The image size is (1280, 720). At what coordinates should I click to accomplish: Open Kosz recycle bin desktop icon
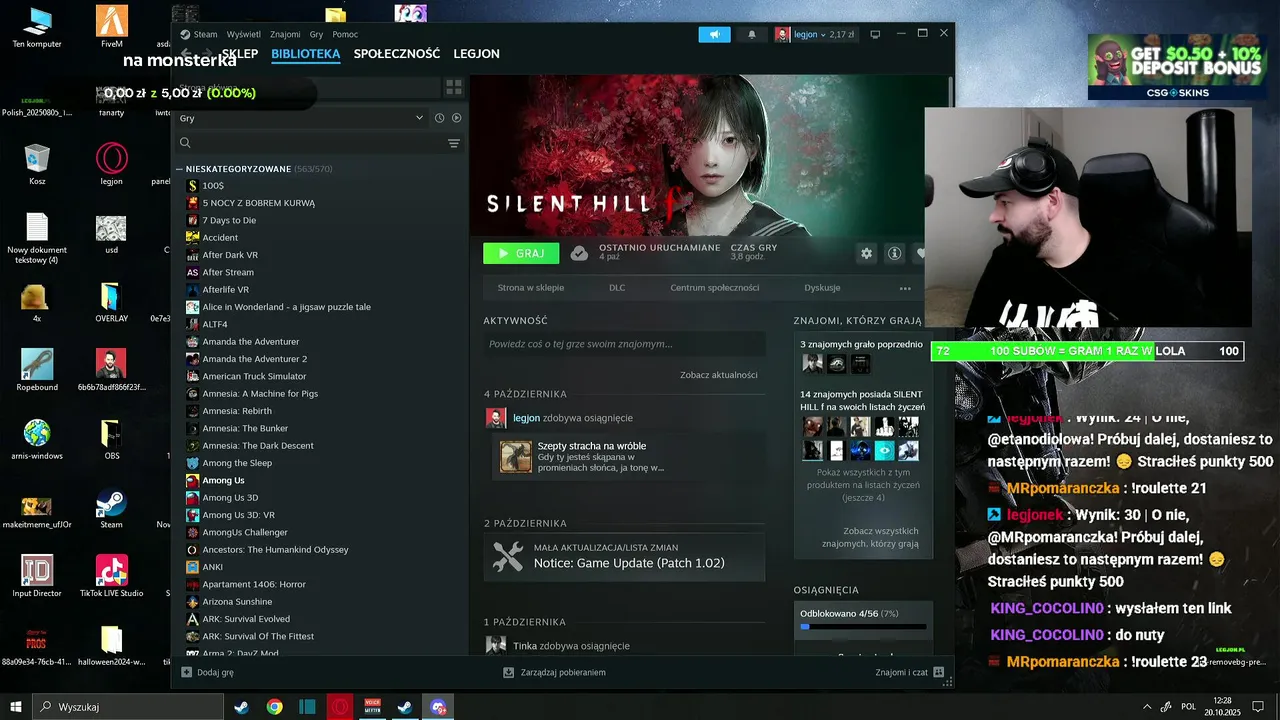tap(37, 165)
